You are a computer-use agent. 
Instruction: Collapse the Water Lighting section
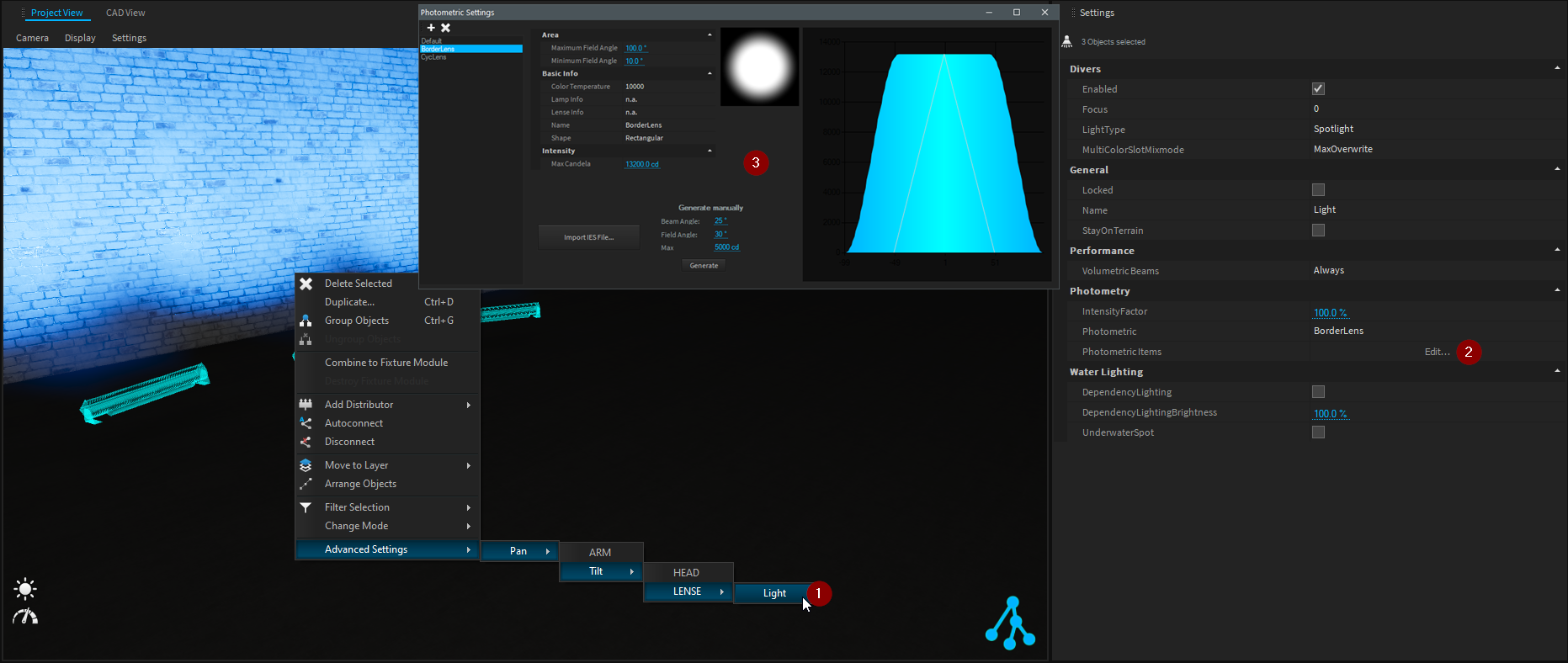click(1556, 371)
